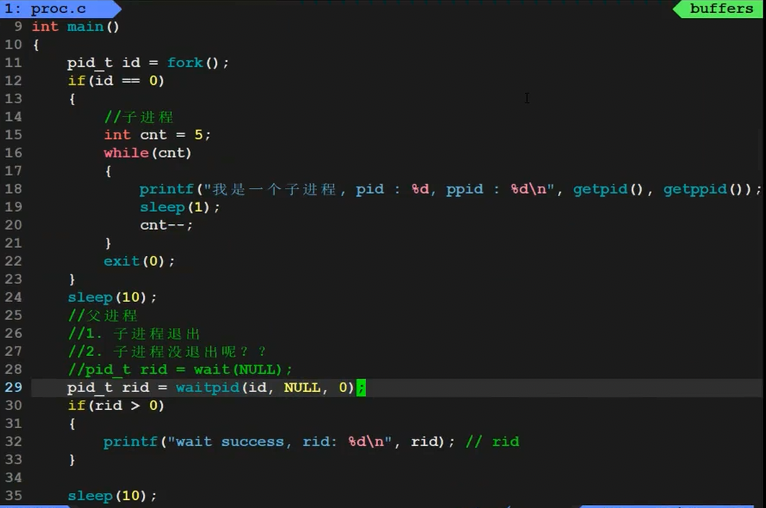Click commented wait(NULL) line
Viewport: 766px width, 508px height.
click(x=179, y=370)
